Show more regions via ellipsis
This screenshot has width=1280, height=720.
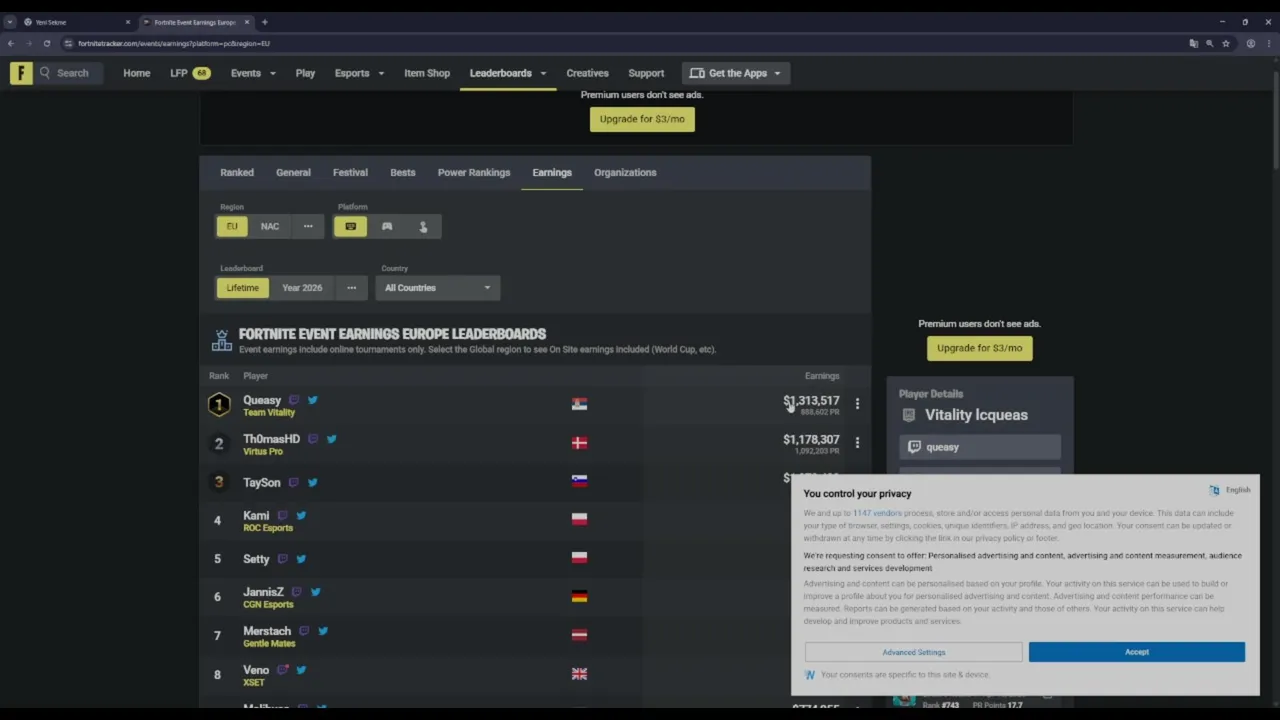308,227
